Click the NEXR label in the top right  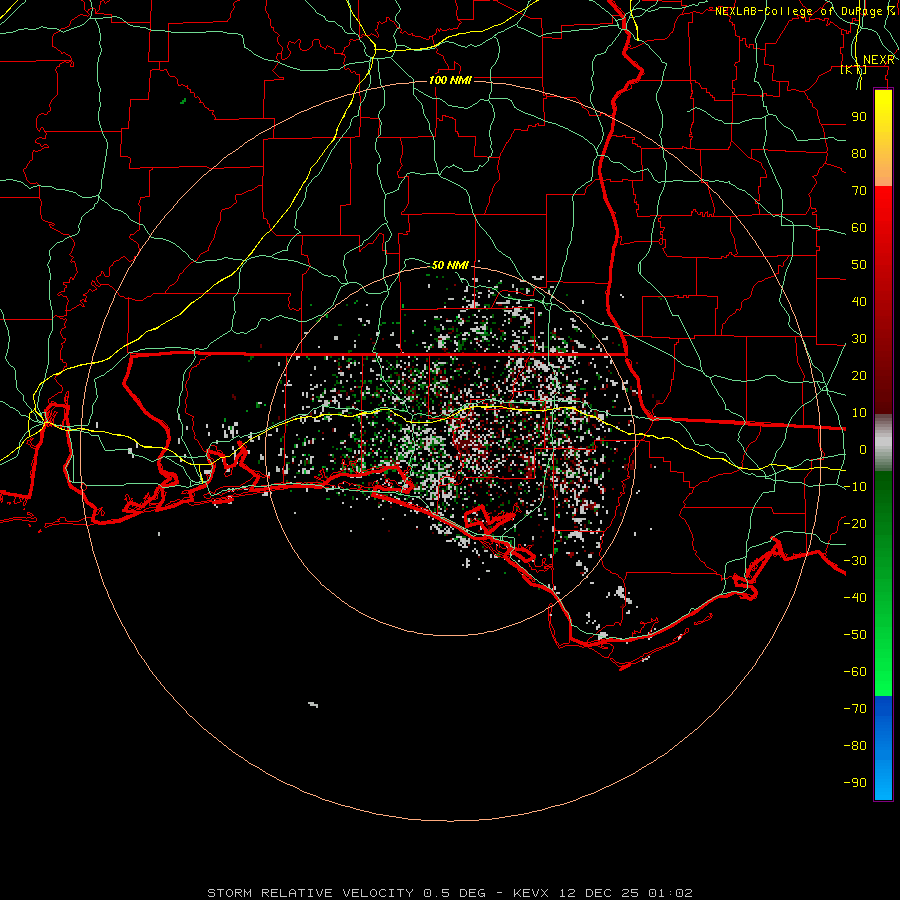pyautogui.click(x=878, y=60)
